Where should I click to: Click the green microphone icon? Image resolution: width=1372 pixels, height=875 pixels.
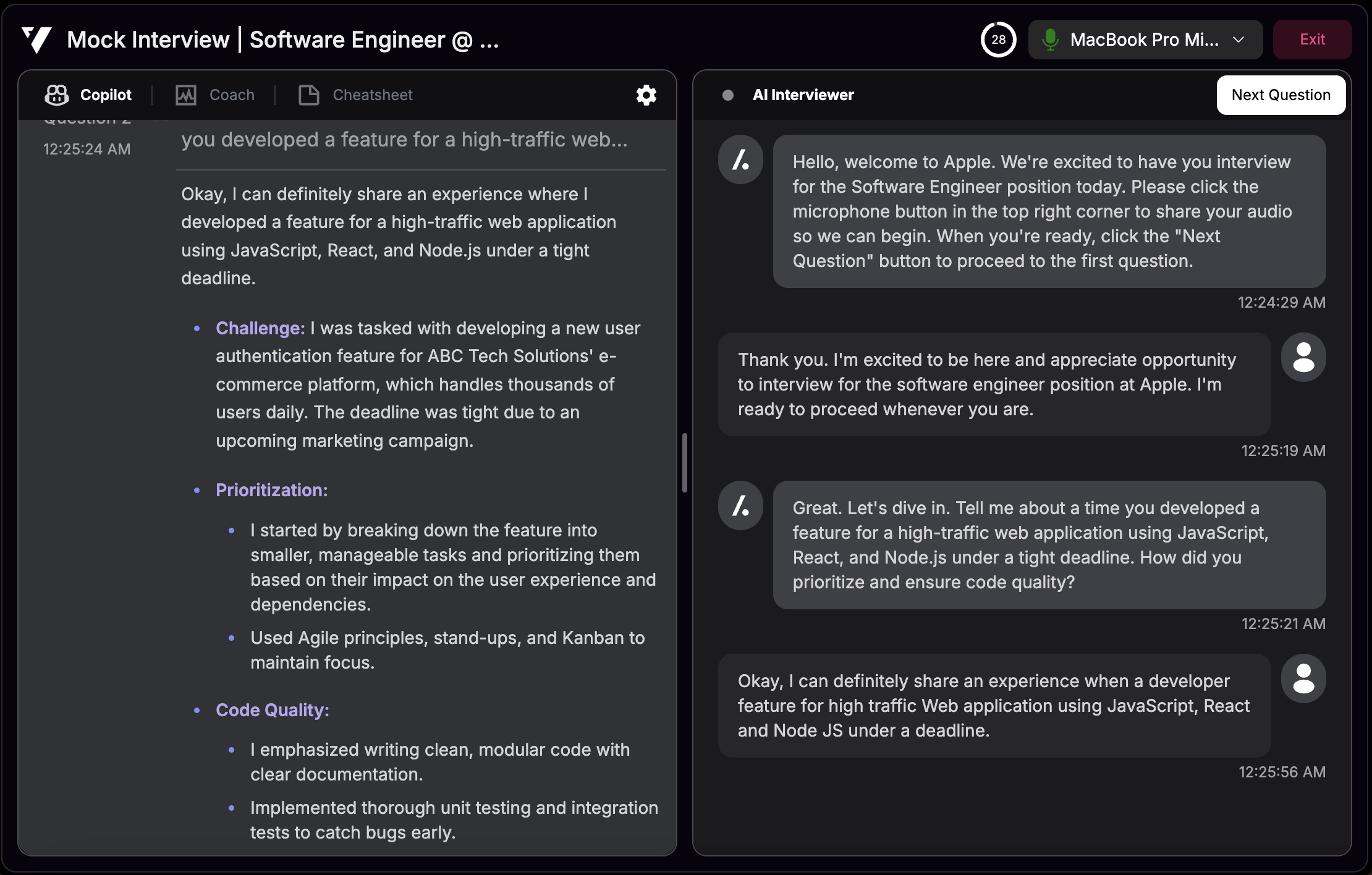tap(1049, 40)
